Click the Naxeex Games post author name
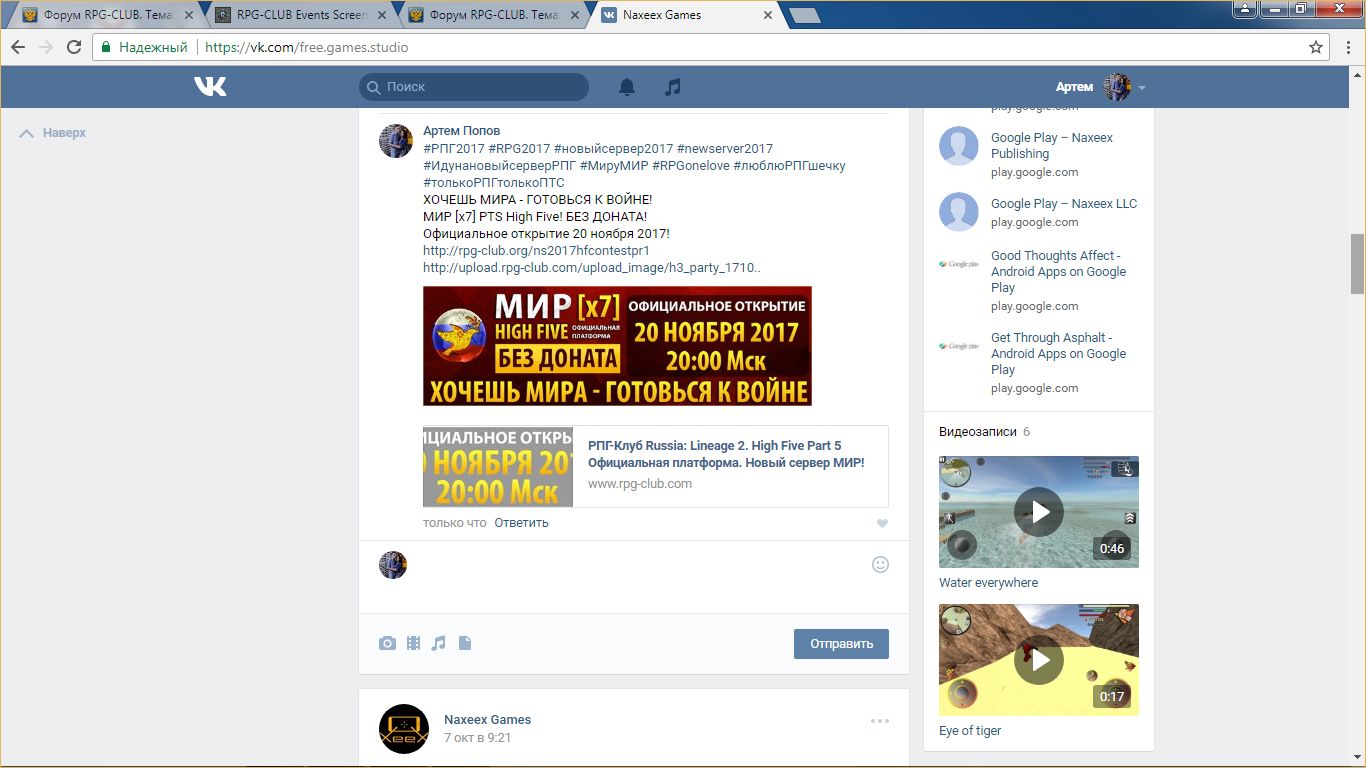 [488, 720]
